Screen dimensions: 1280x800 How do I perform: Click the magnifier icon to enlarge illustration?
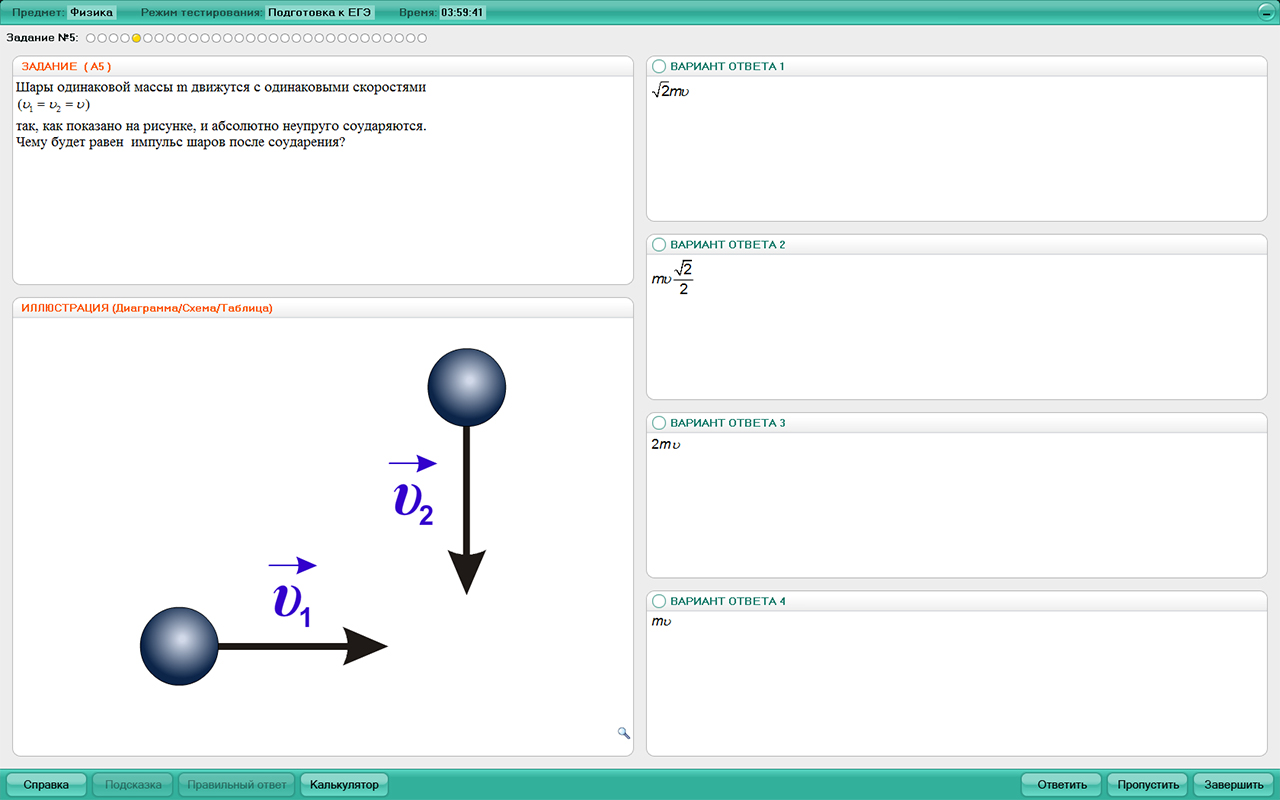pos(624,733)
